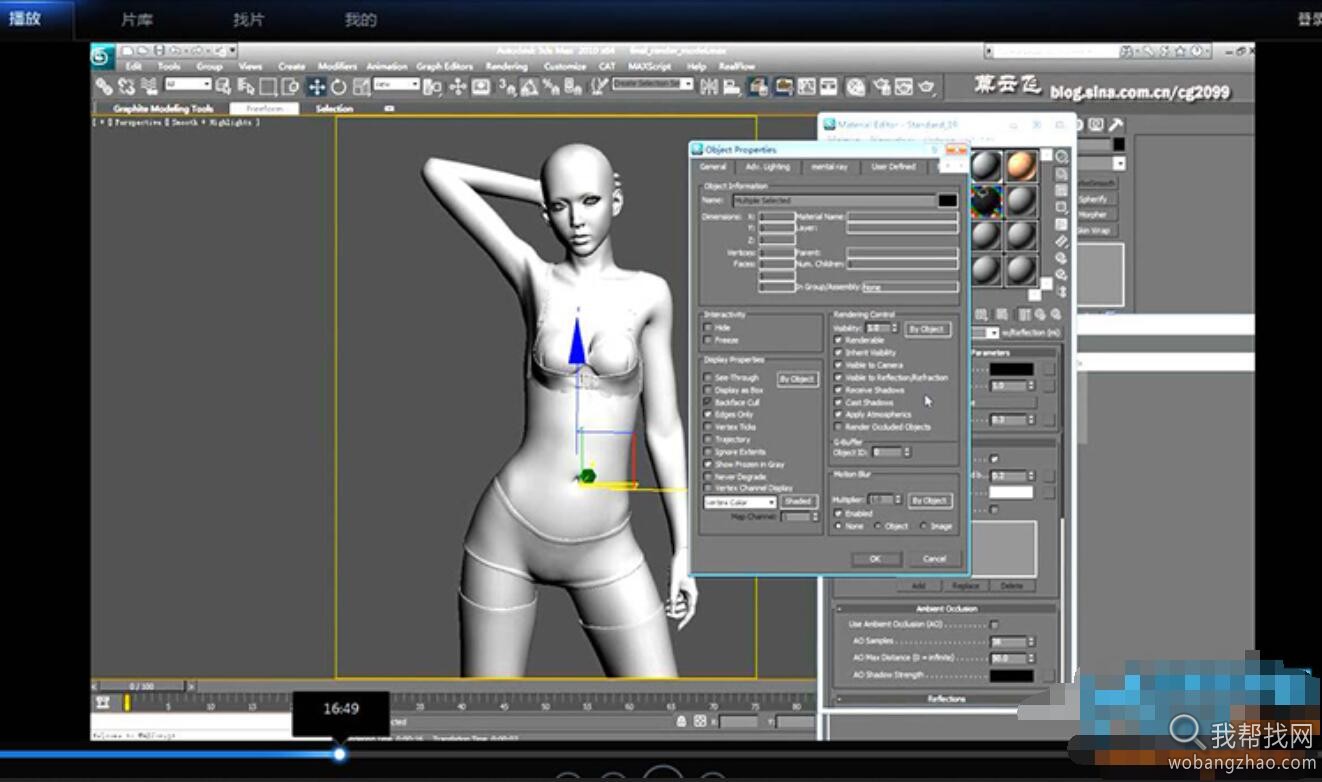Open the Rendering menu
Image resolution: width=1322 pixels, height=782 pixels.
pyautogui.click(x=506, y=66)
